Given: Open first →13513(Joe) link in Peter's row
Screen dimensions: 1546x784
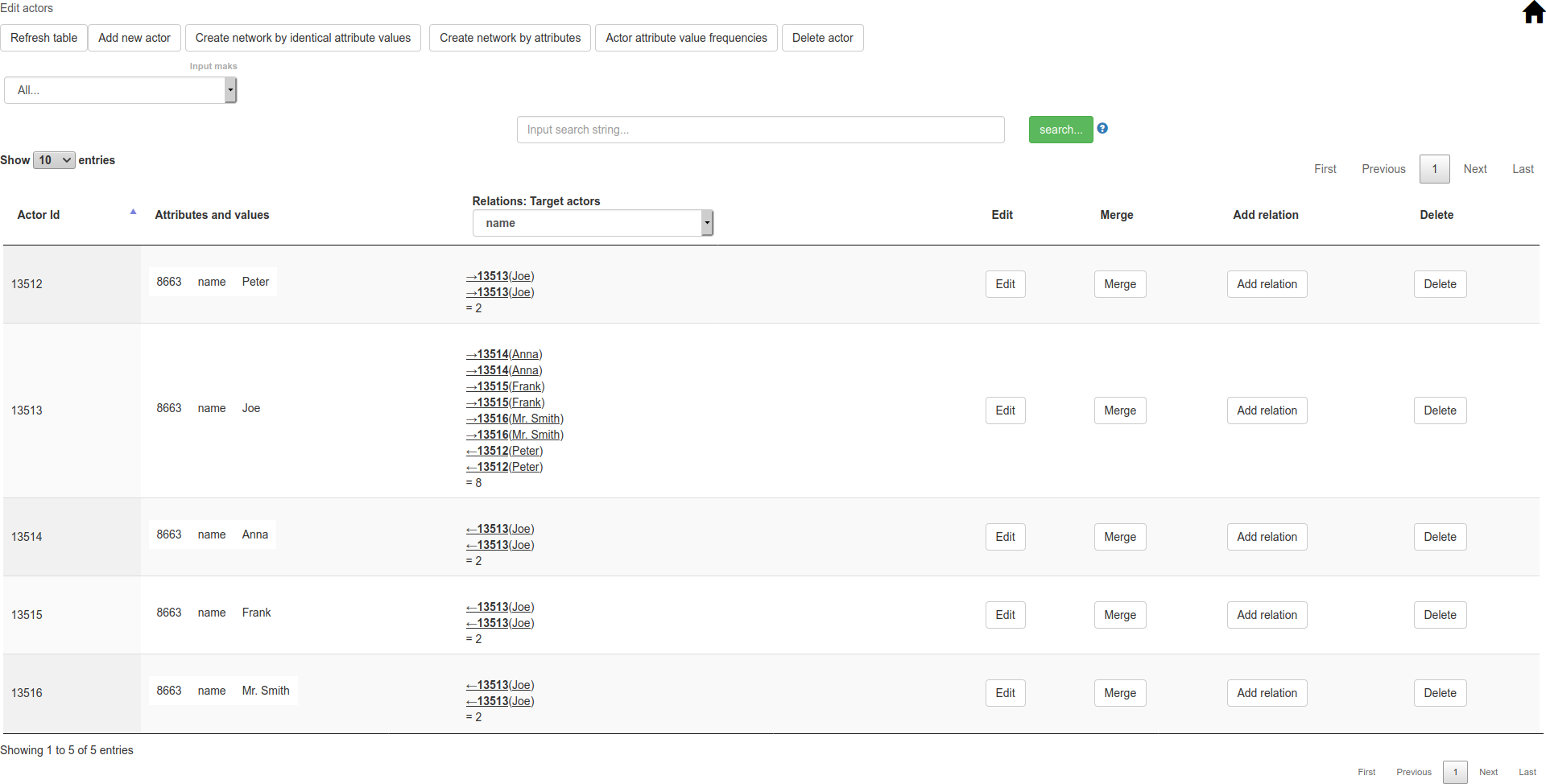Looking at the screenshot, I should (x=500, y=276).
